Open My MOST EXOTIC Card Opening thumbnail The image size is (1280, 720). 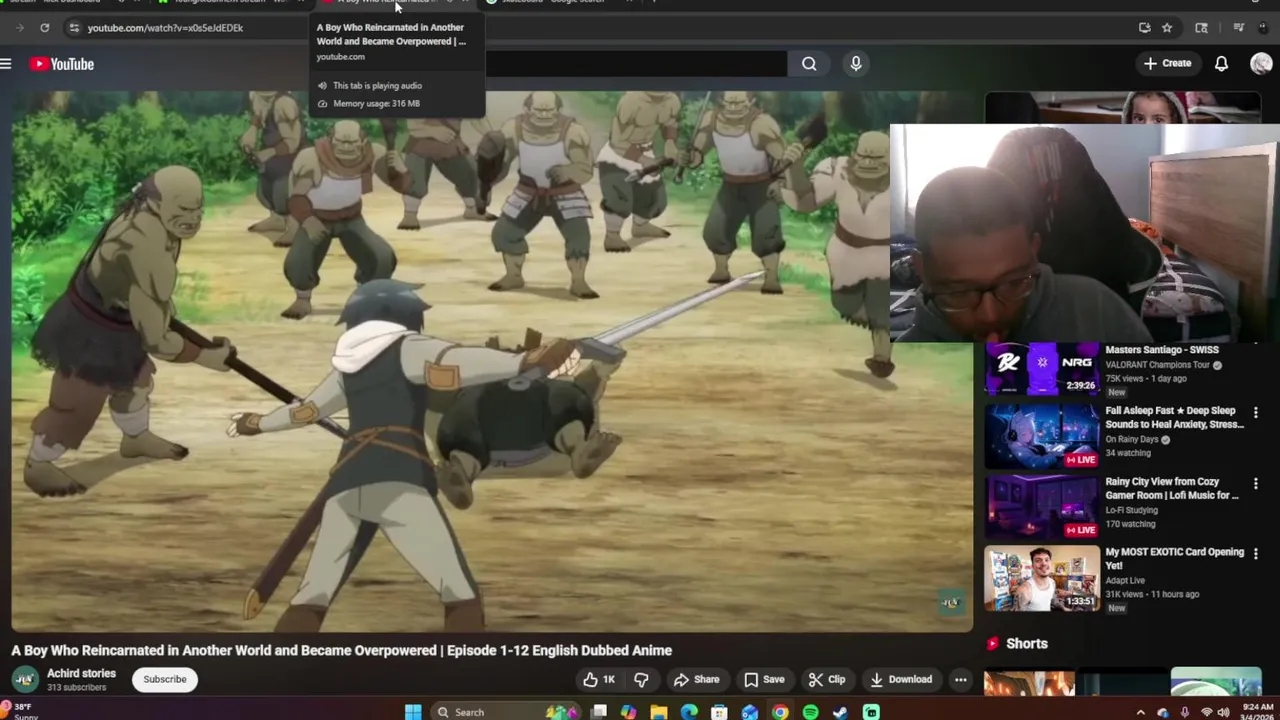tap(1042, 577)
